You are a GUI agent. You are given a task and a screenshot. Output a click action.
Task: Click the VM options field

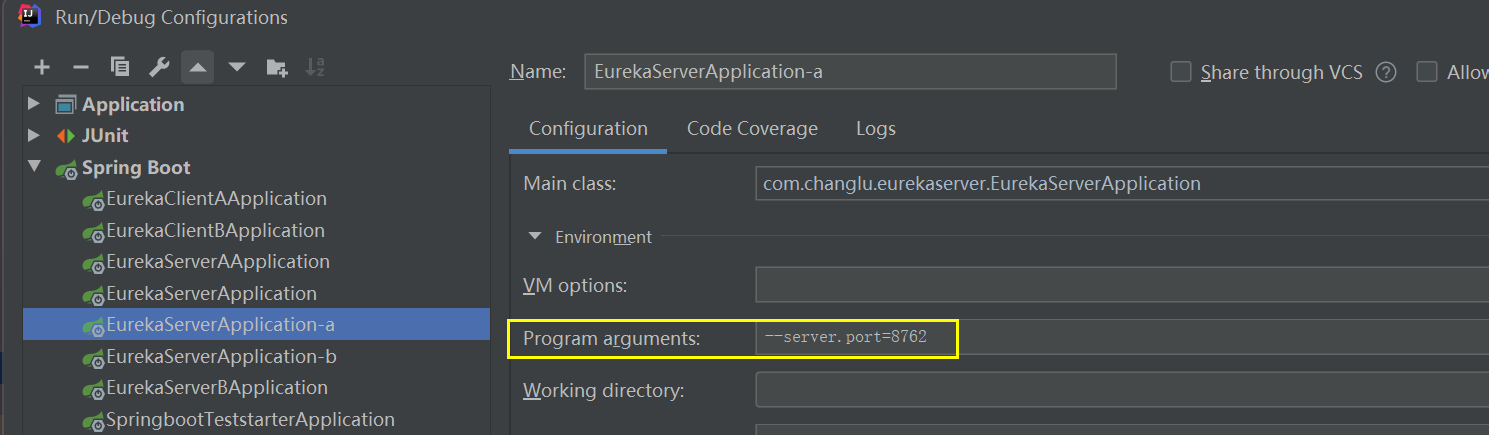1121,285
